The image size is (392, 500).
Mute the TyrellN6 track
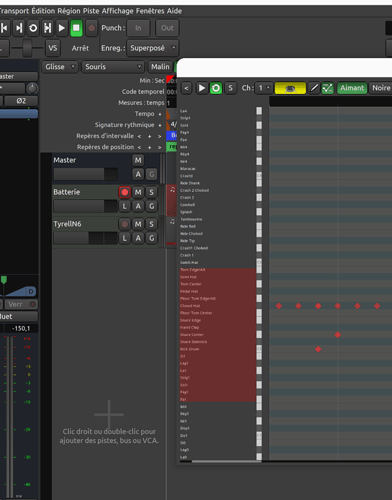(x=138, y=224)
